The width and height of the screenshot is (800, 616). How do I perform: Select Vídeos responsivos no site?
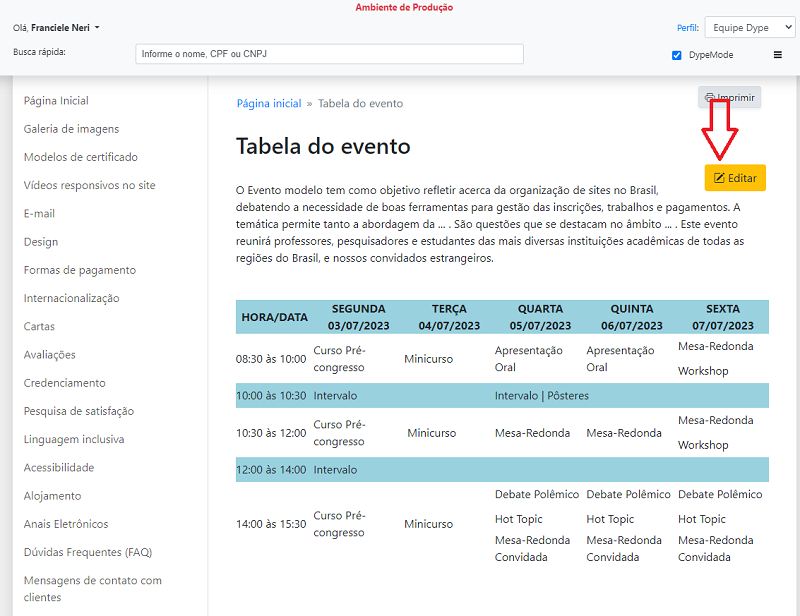(89, 185)
